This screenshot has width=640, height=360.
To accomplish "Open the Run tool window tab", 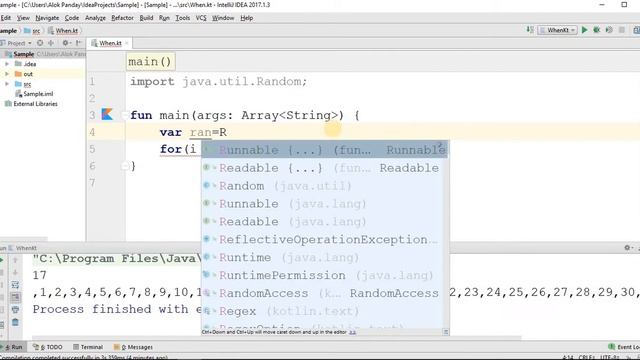I will tap(13, 347).
